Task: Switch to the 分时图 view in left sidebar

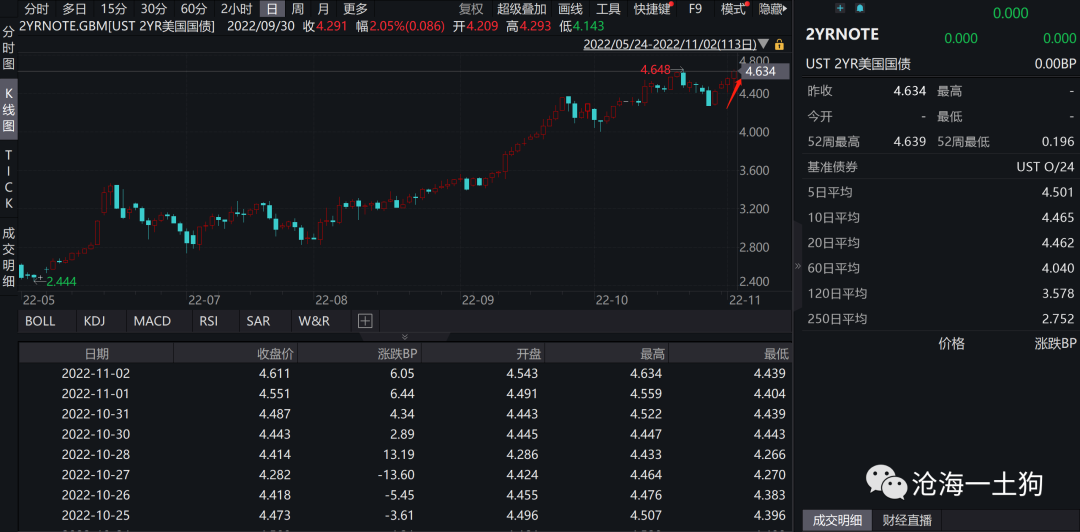Action: click(x=9, y=48)
